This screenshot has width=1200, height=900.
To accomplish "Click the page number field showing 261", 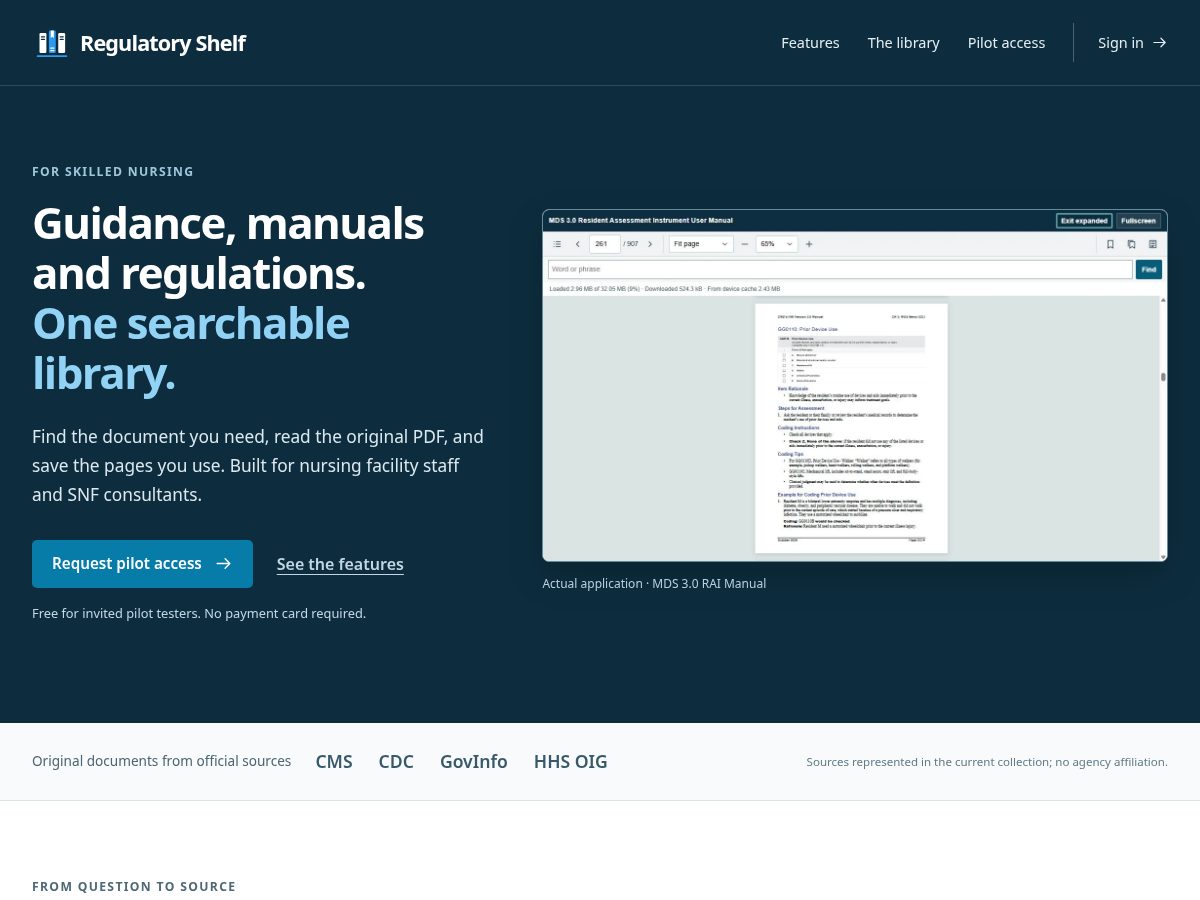I will click(604, 244).
